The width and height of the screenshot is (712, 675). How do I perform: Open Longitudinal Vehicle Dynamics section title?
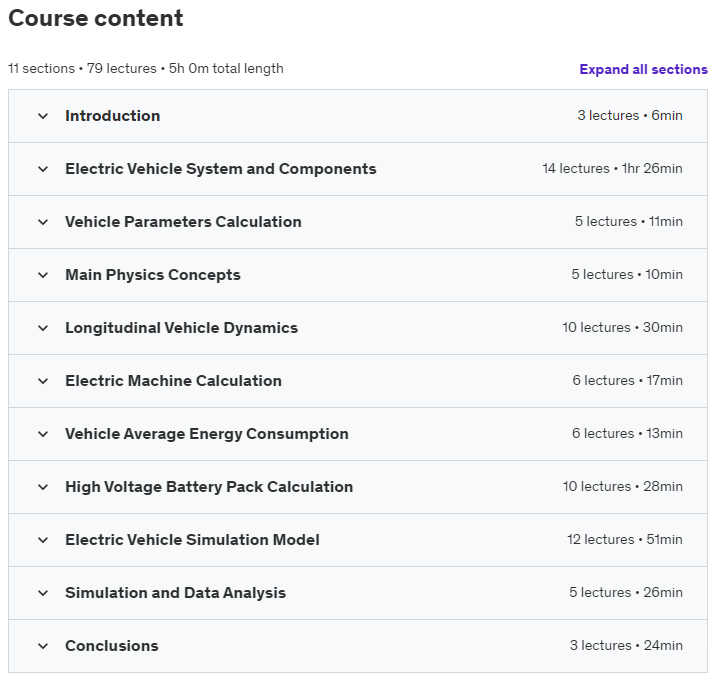(x=181, y=328)
